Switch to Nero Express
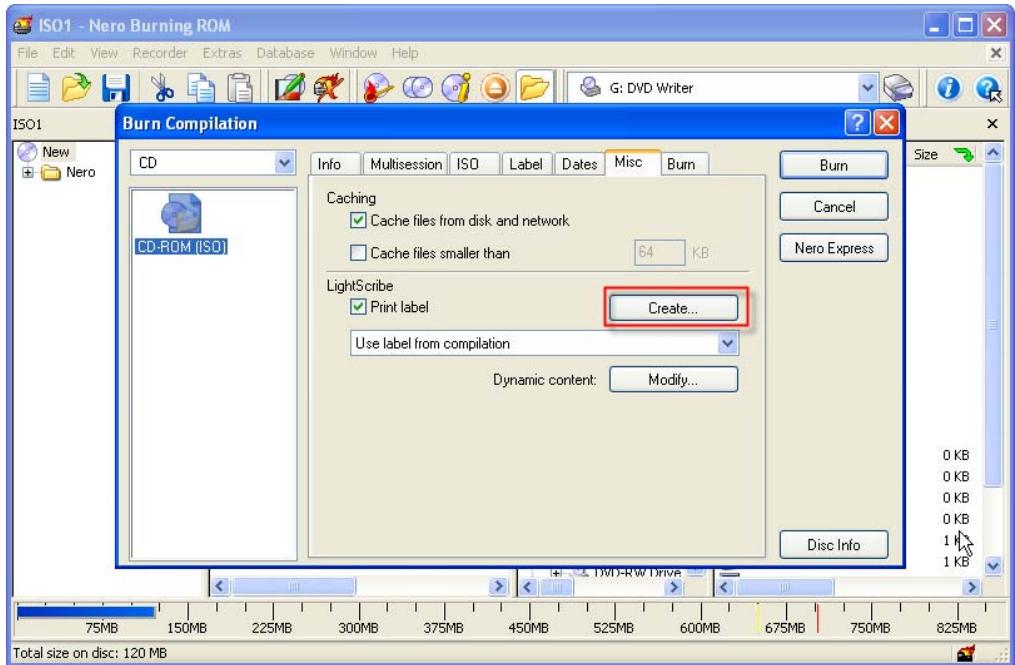The height and width of the screenshot is (665, 1015). pyautogui.click(x=833, y=248)
